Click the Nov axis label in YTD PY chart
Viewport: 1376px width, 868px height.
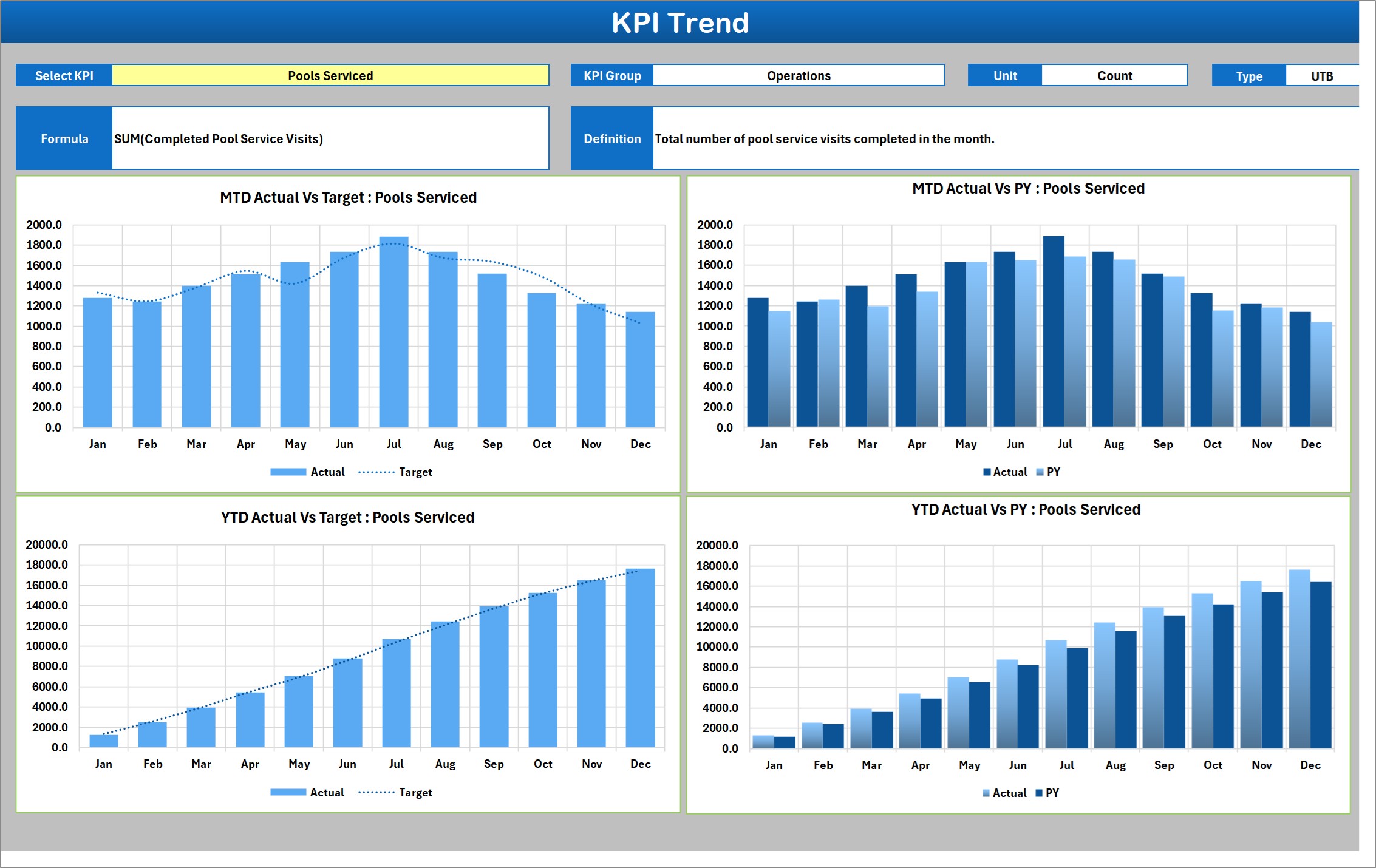coord(1261,765)
